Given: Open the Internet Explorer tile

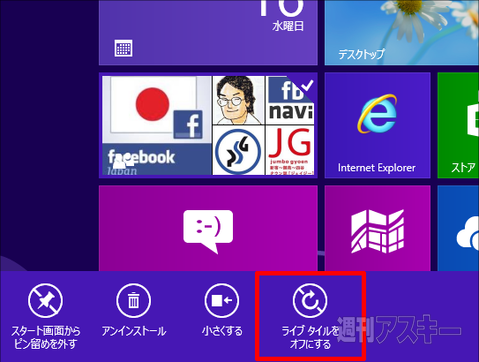Looking at the screenshot, I should pos(377,125).
